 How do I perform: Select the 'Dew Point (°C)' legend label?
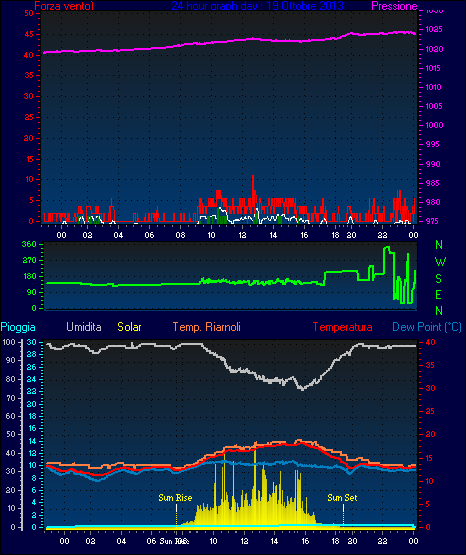pos(427,327)
